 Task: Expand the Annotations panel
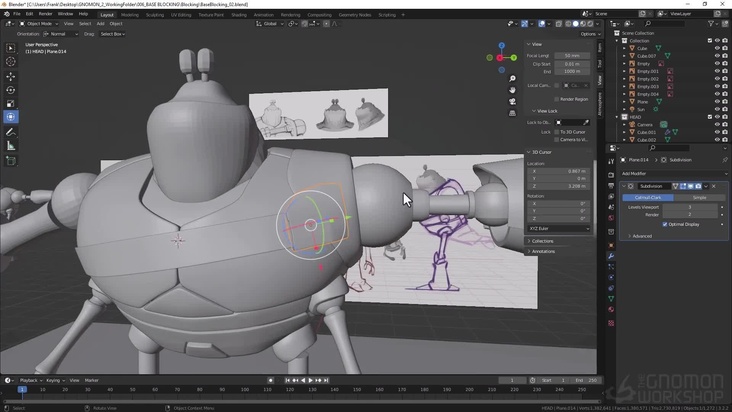[543, 251]
